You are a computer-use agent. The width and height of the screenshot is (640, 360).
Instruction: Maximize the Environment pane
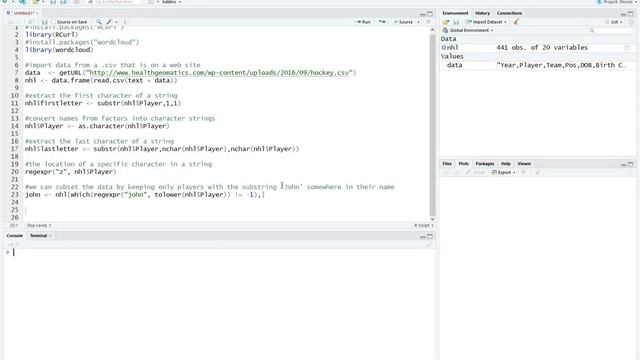coord(631,14)
